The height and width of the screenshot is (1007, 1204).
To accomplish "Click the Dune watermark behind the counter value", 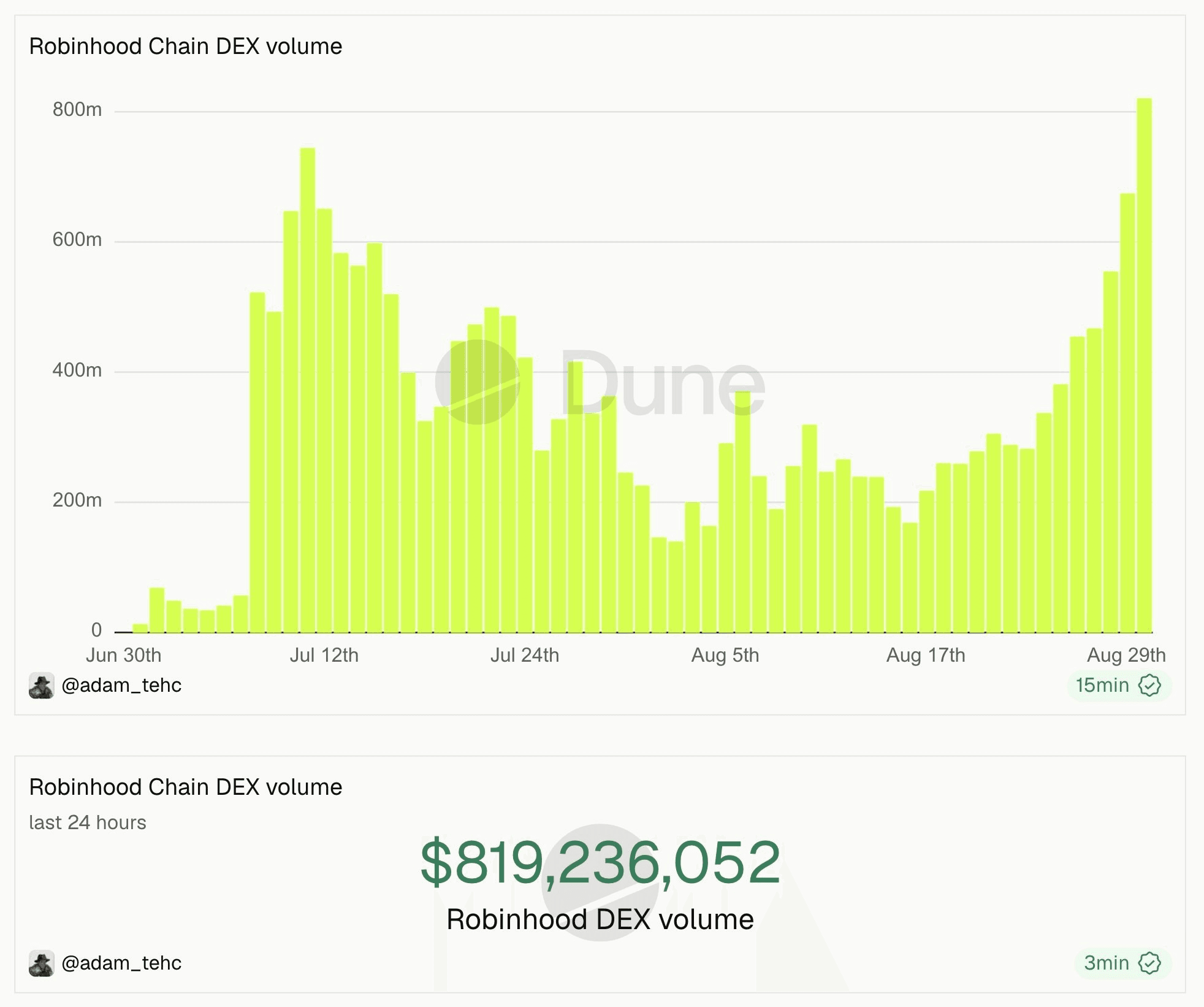I will (x=600, y=883).
